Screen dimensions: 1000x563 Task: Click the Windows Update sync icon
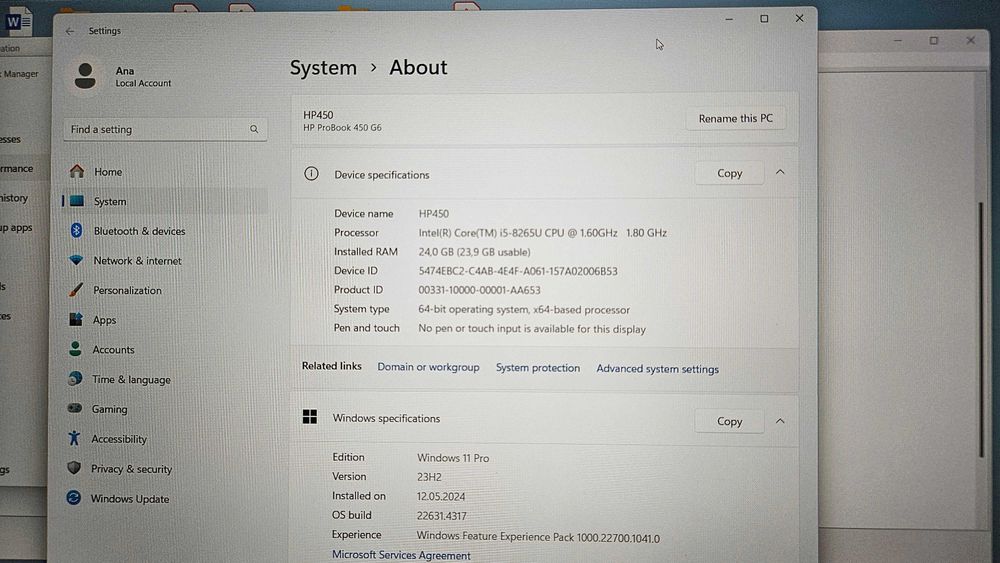click(73, 497)
